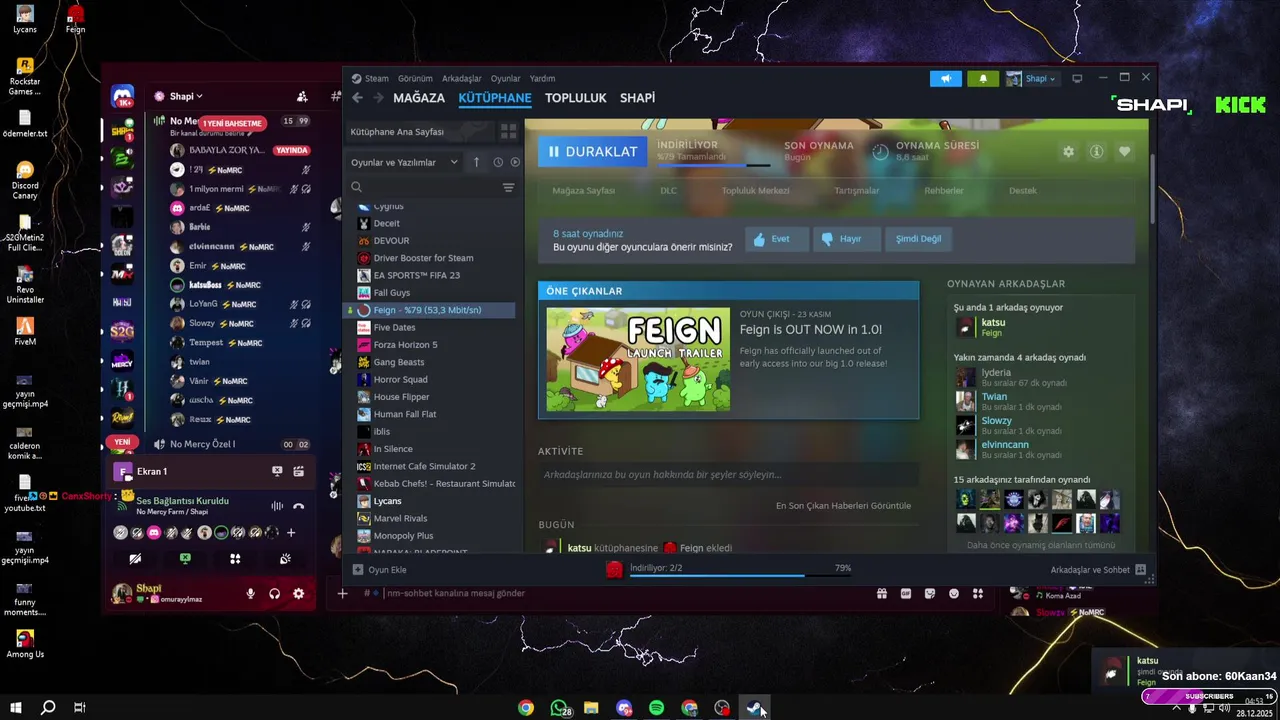The height and width of the screenshot is (720, 1280).
Task: Open Steam notifications bell
Action: point(982,78)
